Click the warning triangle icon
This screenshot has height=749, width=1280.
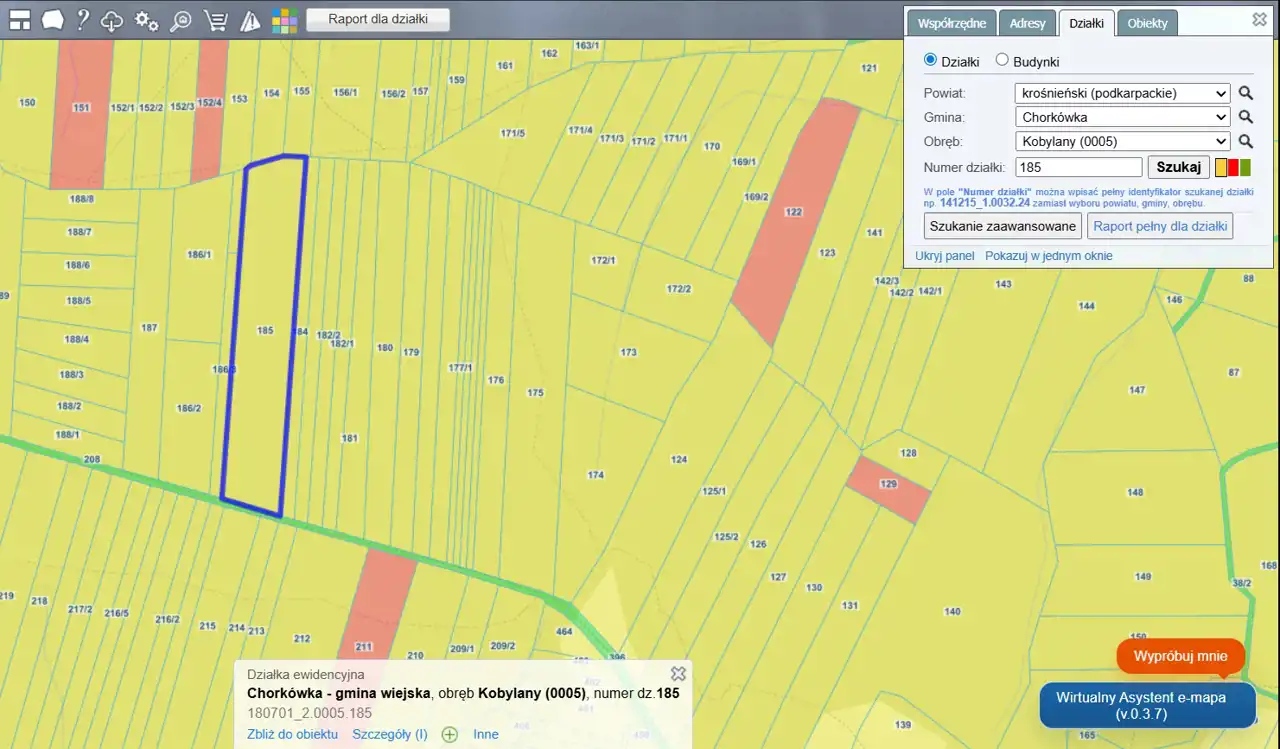coord(250,20)
